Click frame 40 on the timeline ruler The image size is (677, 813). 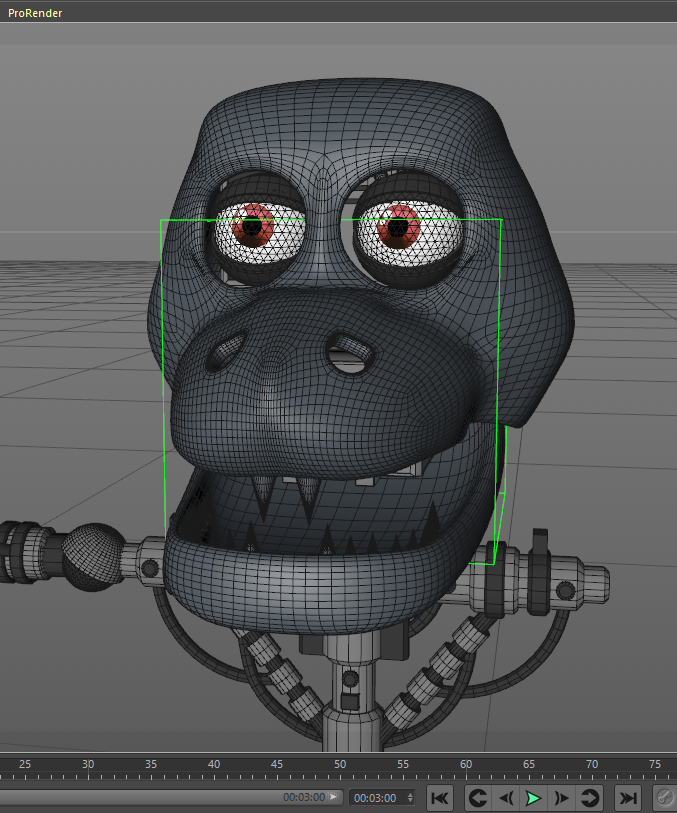(214, 765)
